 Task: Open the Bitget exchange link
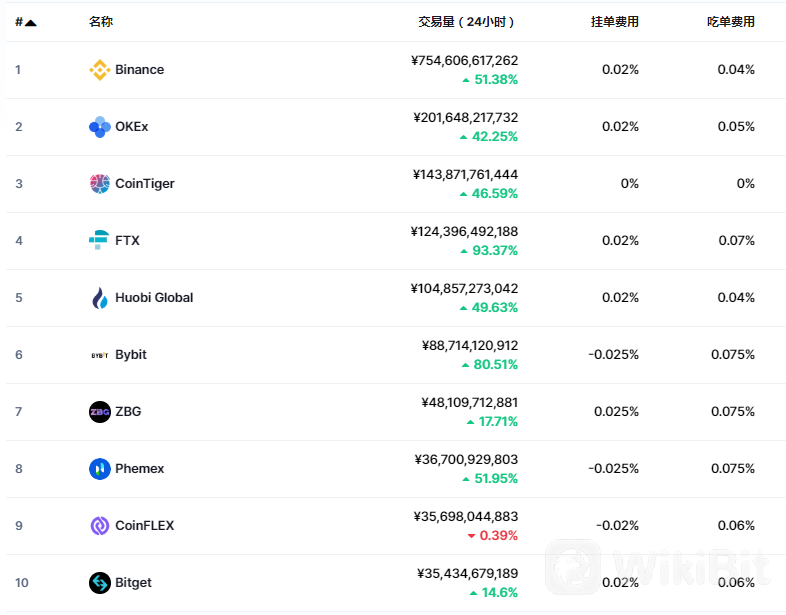pyautogui.click(x=133, y=582)
